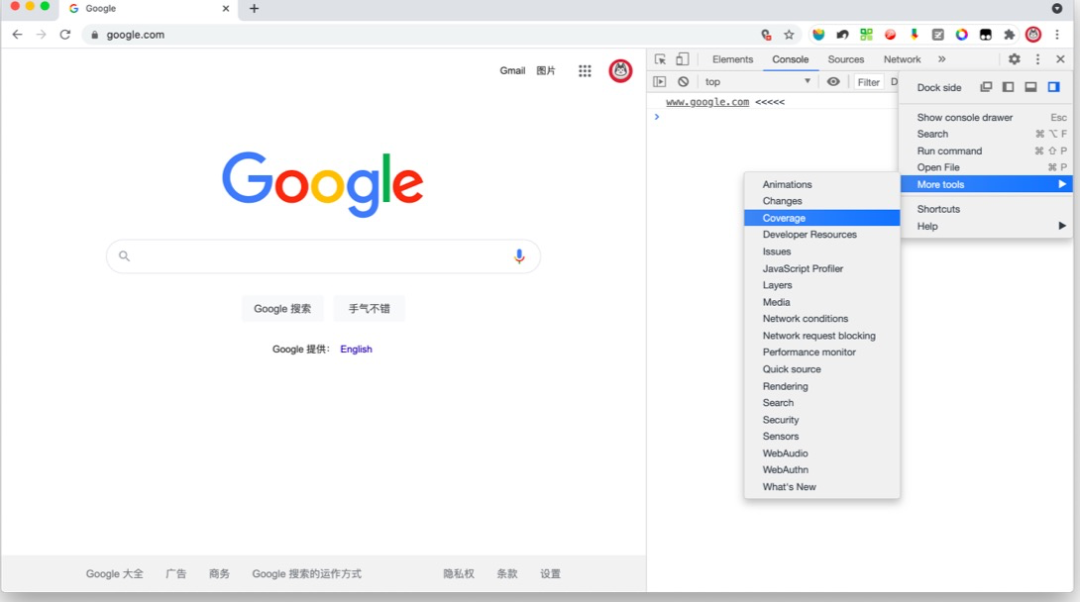1080x602 pixels.
Task: Open DevTools settings gear
Action: click(1014, 59)
